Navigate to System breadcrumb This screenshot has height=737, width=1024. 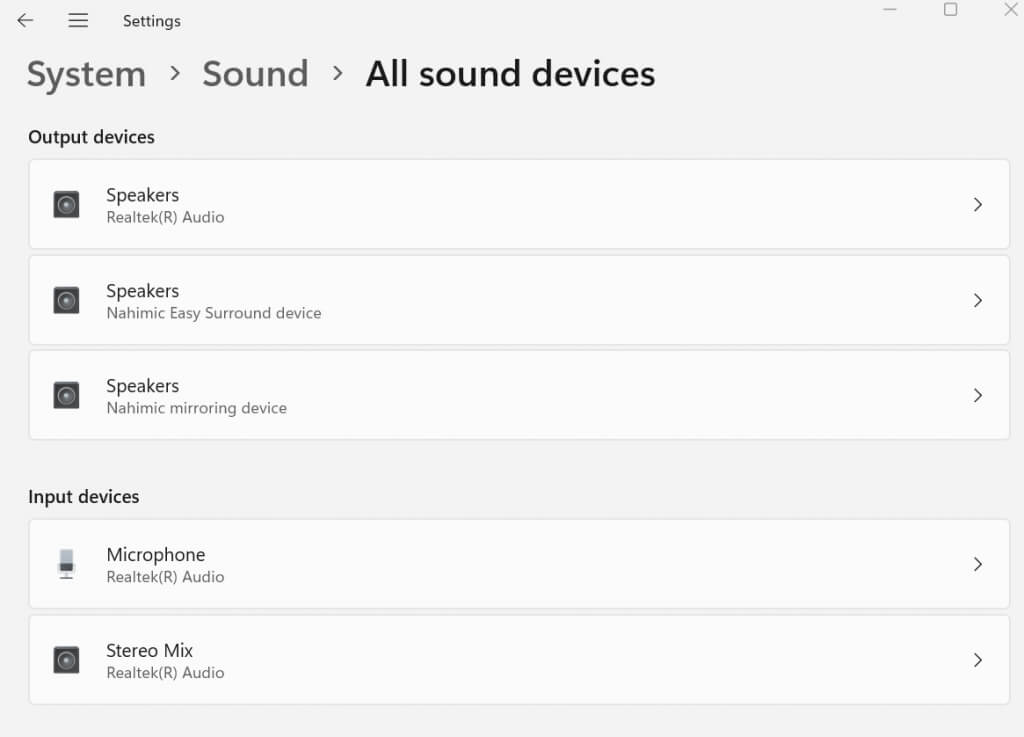86,74
